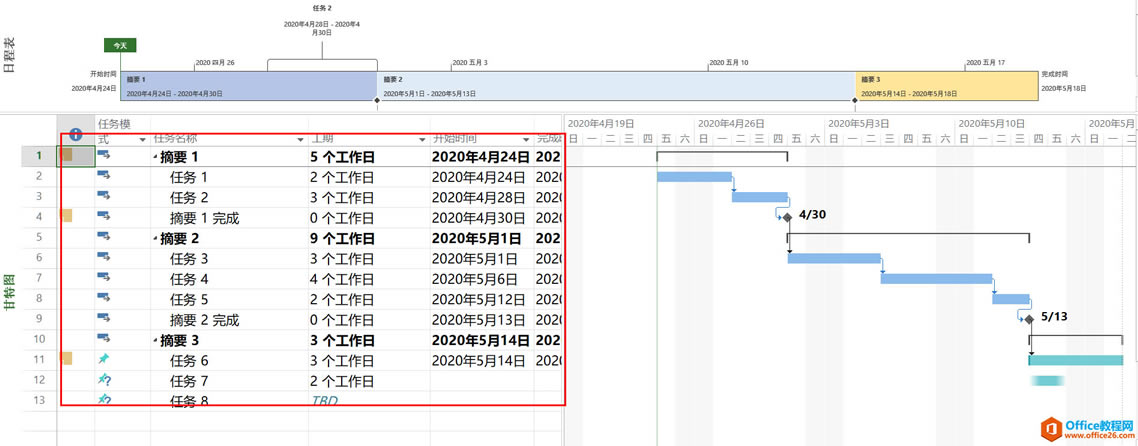This screenshot has width=1138, height=446.
Task: Collapse the 摘要 3 summary task
Action: pos(155,340)
